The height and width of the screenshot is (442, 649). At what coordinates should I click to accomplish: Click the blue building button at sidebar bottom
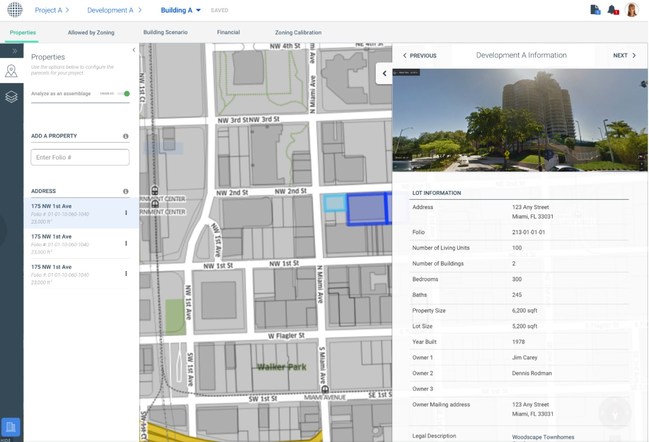pos(11,428)
